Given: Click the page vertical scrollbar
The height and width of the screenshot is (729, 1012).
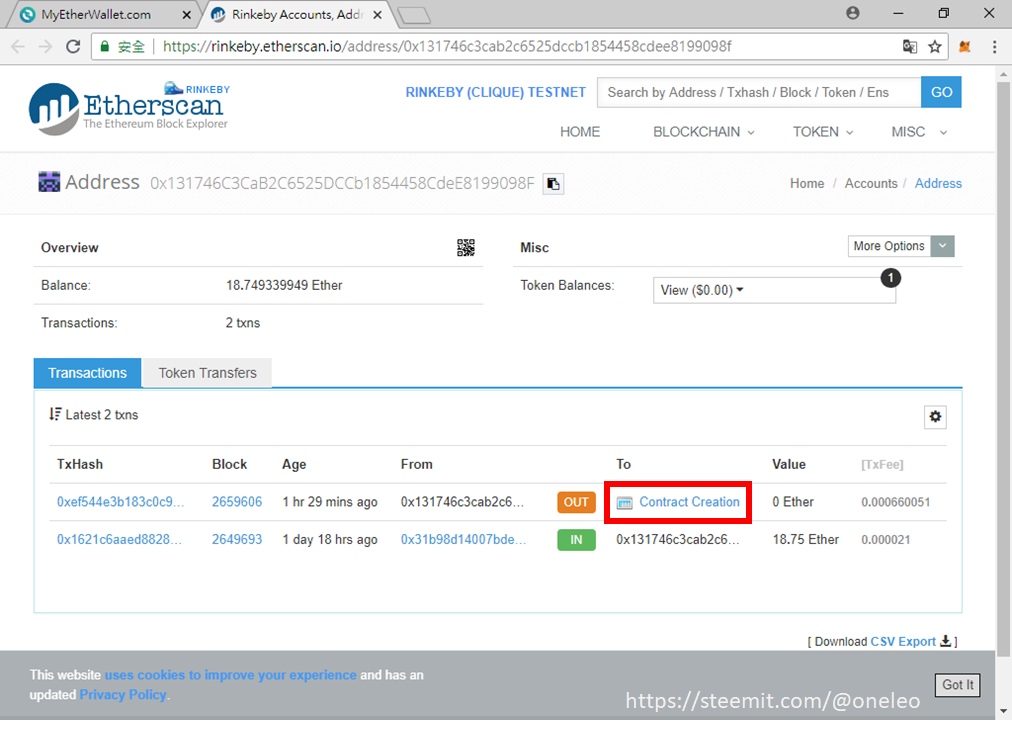Looking at the screenshot, I should [1003, 368].
